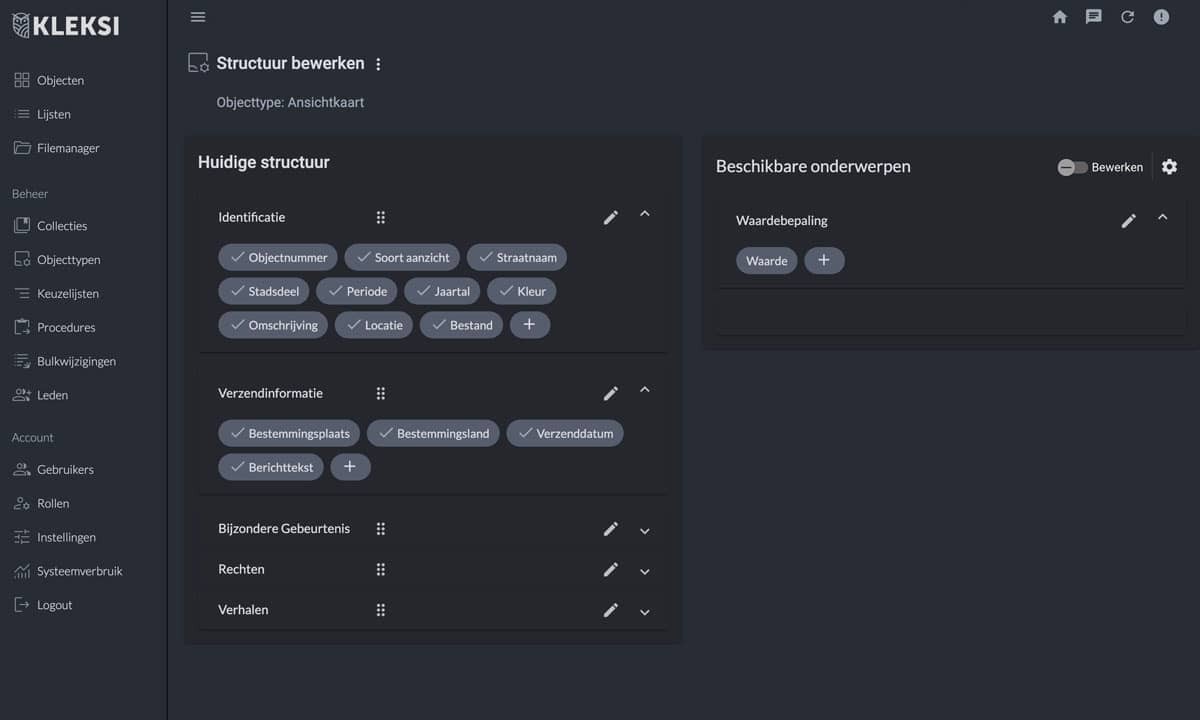This screenshot has height=720, width=1200.
Task: Expand the Bijzondere Gebeurtenis section
Action: (x=645, y=531)
